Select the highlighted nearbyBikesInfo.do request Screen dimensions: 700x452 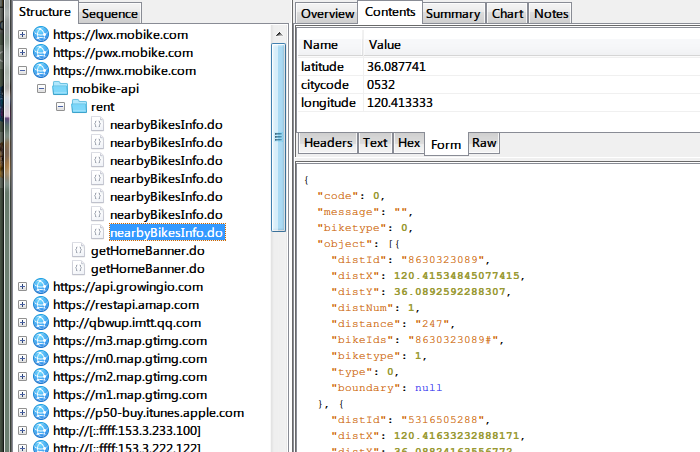pyautogui.click(x=167, y=233)
